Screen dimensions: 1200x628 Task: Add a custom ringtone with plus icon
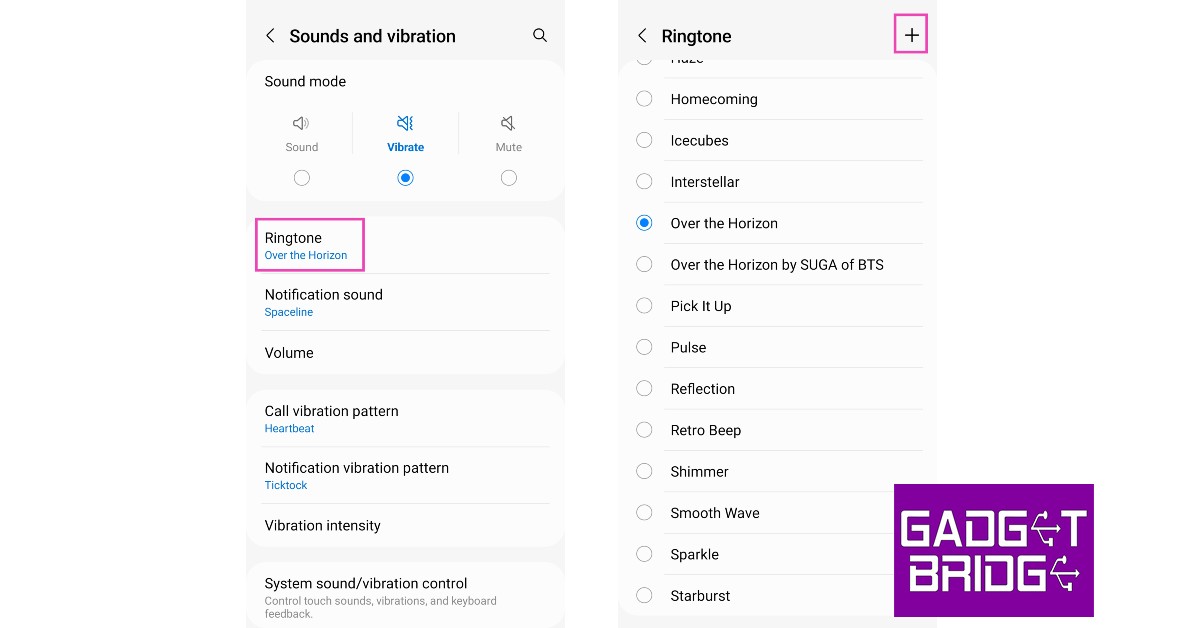tap(911, 36)
